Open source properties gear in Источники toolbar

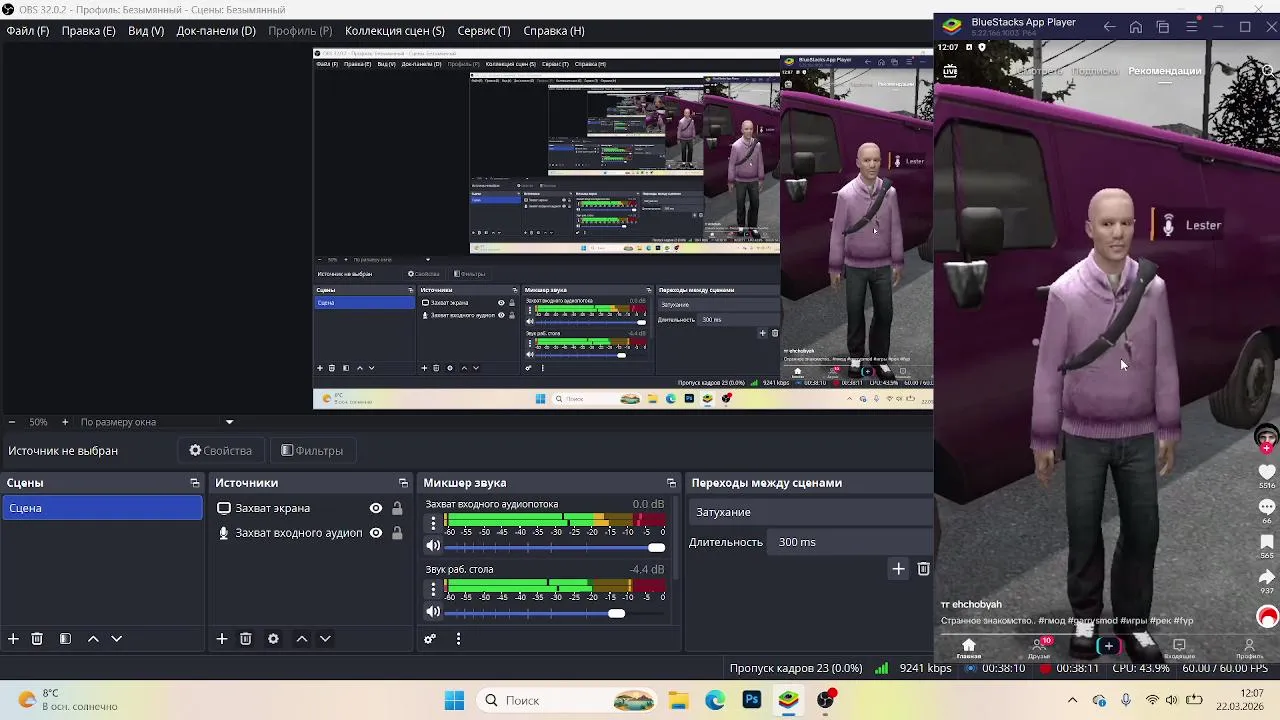tap(273, 639)
